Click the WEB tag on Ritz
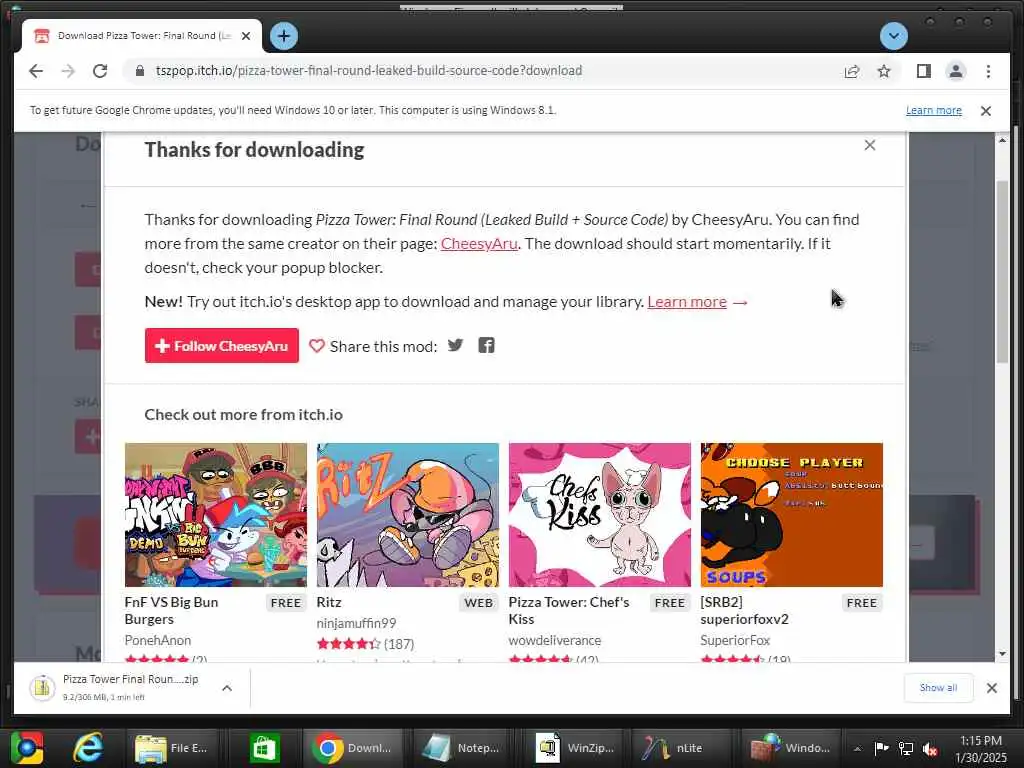 point(479,603)
